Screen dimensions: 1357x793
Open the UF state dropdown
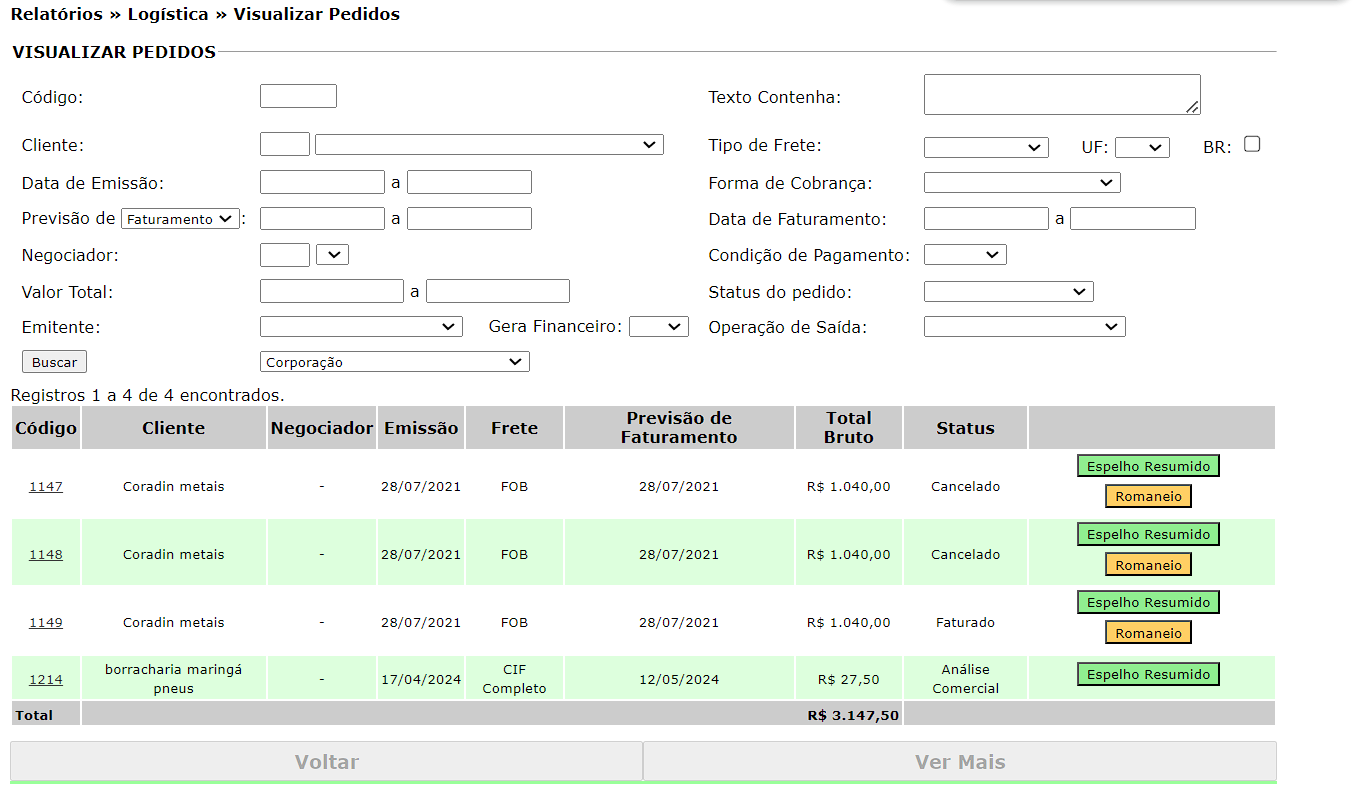click(1141, 148)
